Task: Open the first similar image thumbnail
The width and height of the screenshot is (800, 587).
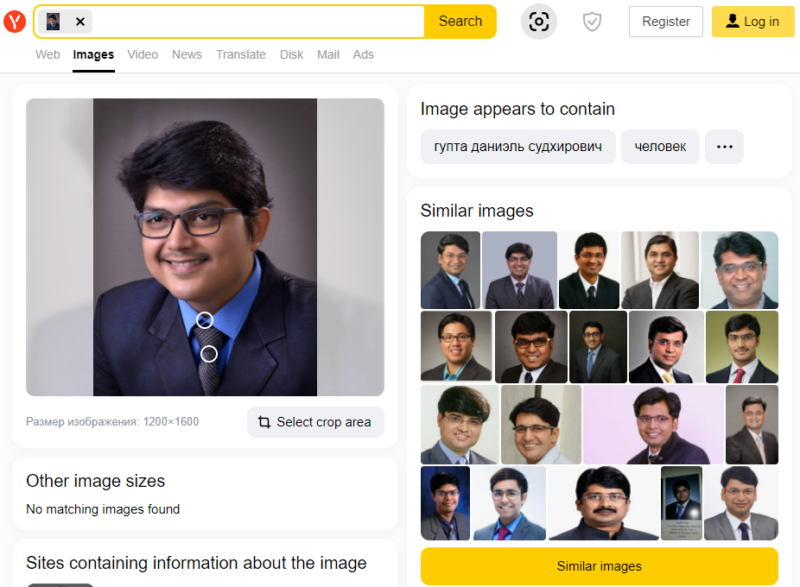Action: point(450,270)
